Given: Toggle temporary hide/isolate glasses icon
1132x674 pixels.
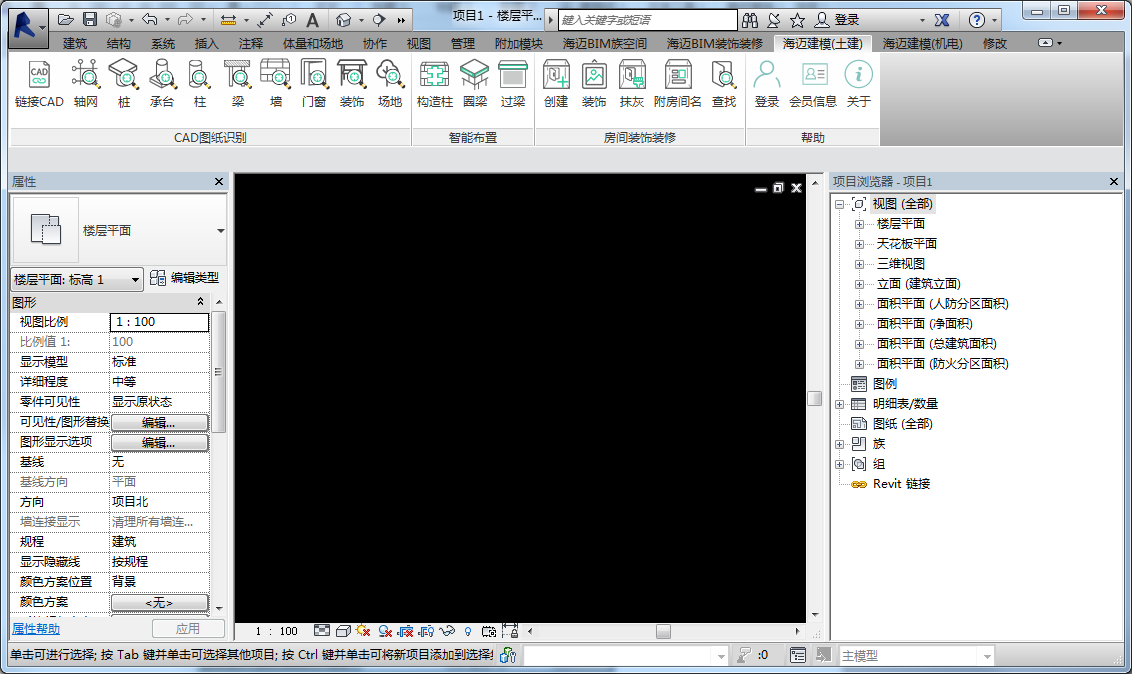Looking at the screenshot, I should [x=448, y=631].
